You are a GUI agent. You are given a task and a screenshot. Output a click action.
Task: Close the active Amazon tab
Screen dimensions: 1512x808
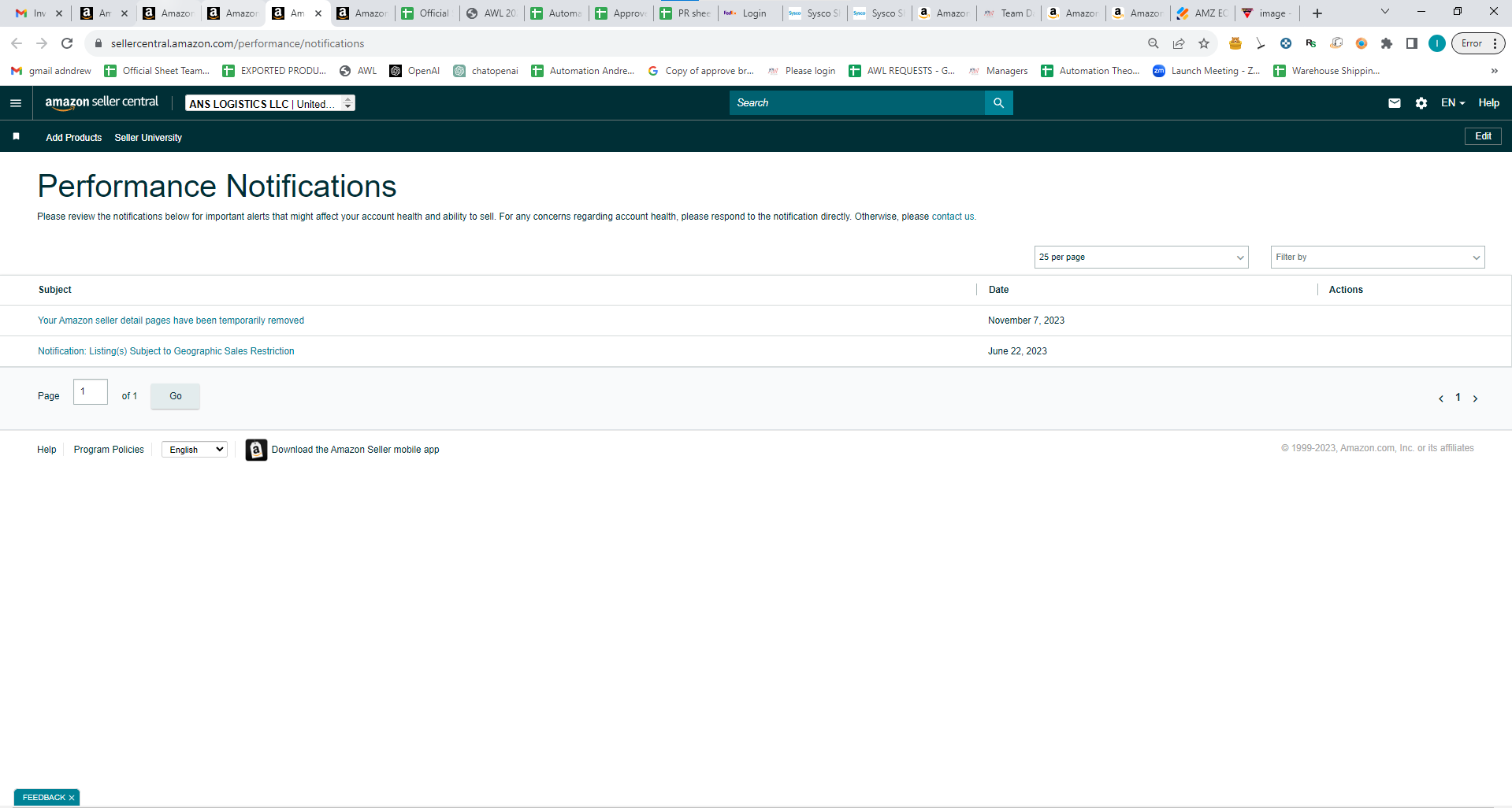(318, 13)
